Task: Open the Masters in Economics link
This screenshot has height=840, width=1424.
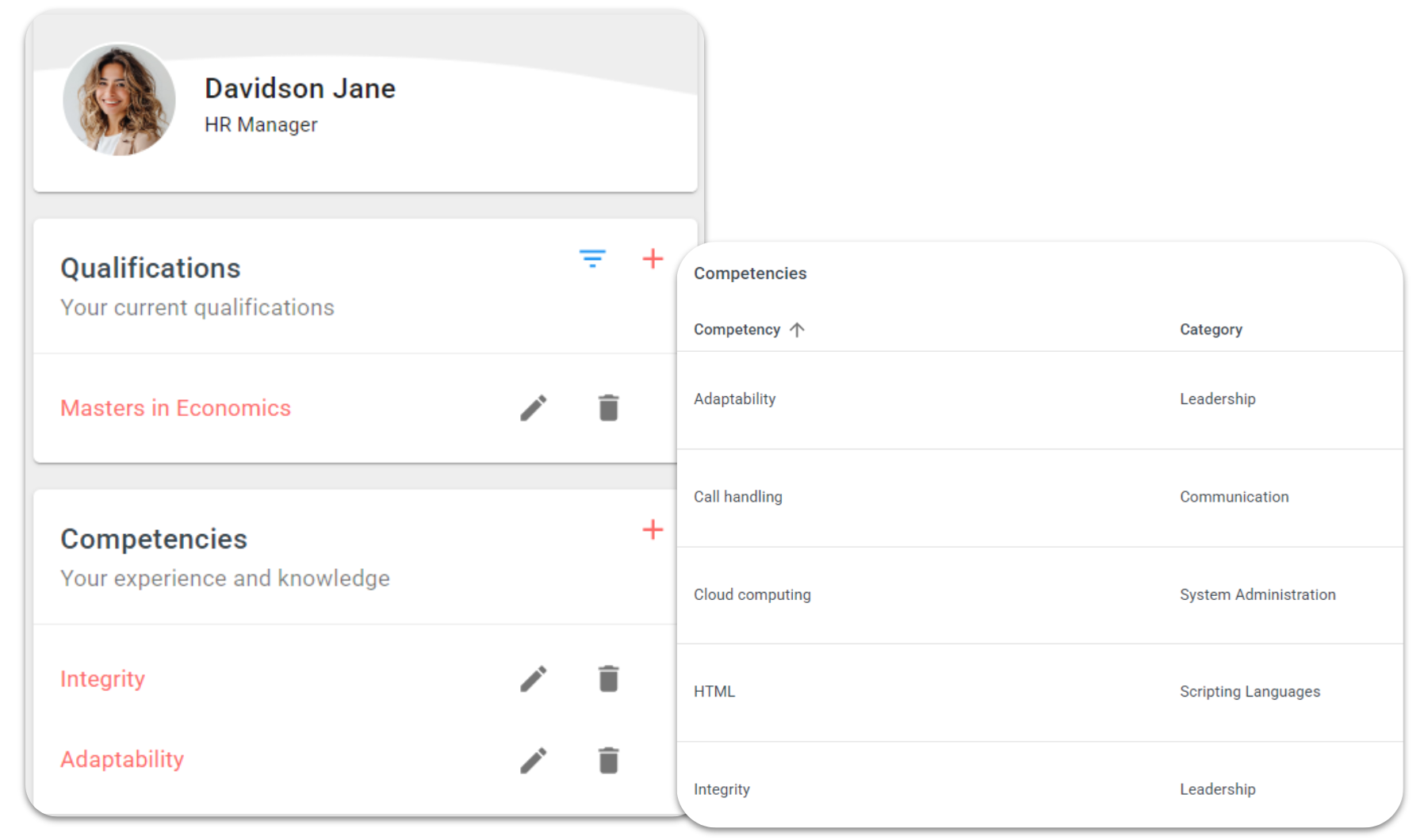Action: tap(175, 408)
